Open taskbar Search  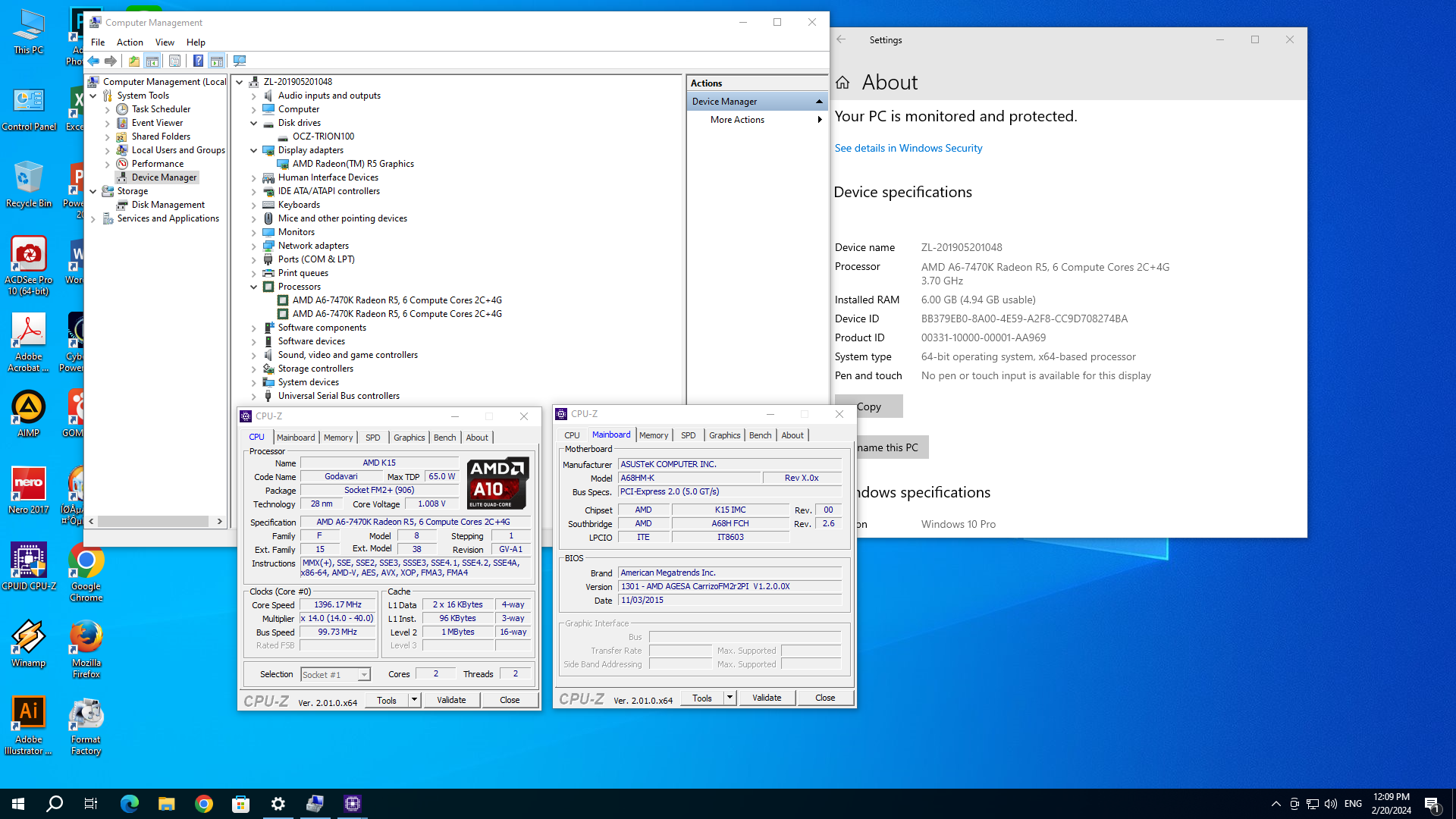(x=55, y=804)
